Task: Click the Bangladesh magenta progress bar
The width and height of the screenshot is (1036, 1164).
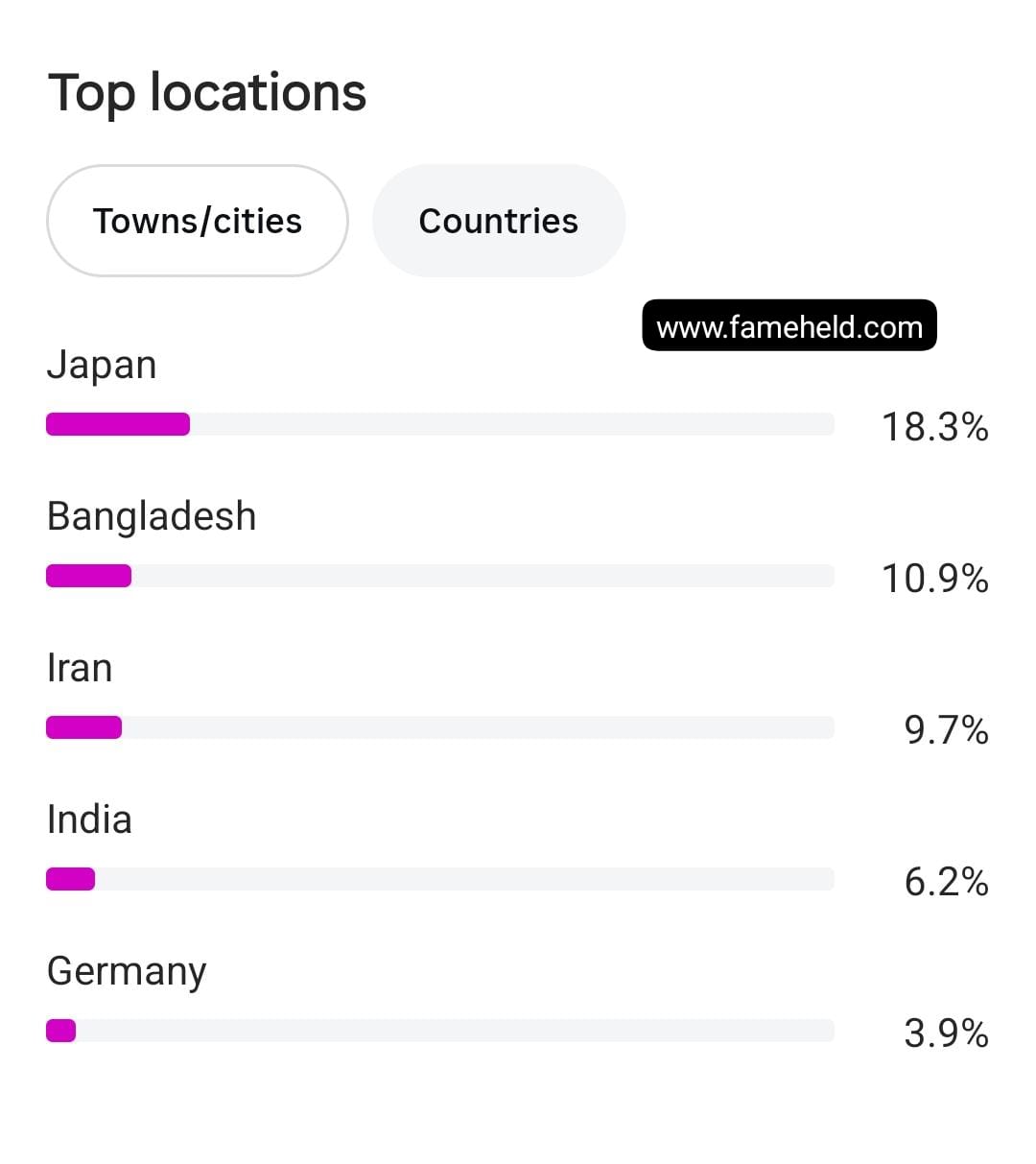Action: point(88,576)
